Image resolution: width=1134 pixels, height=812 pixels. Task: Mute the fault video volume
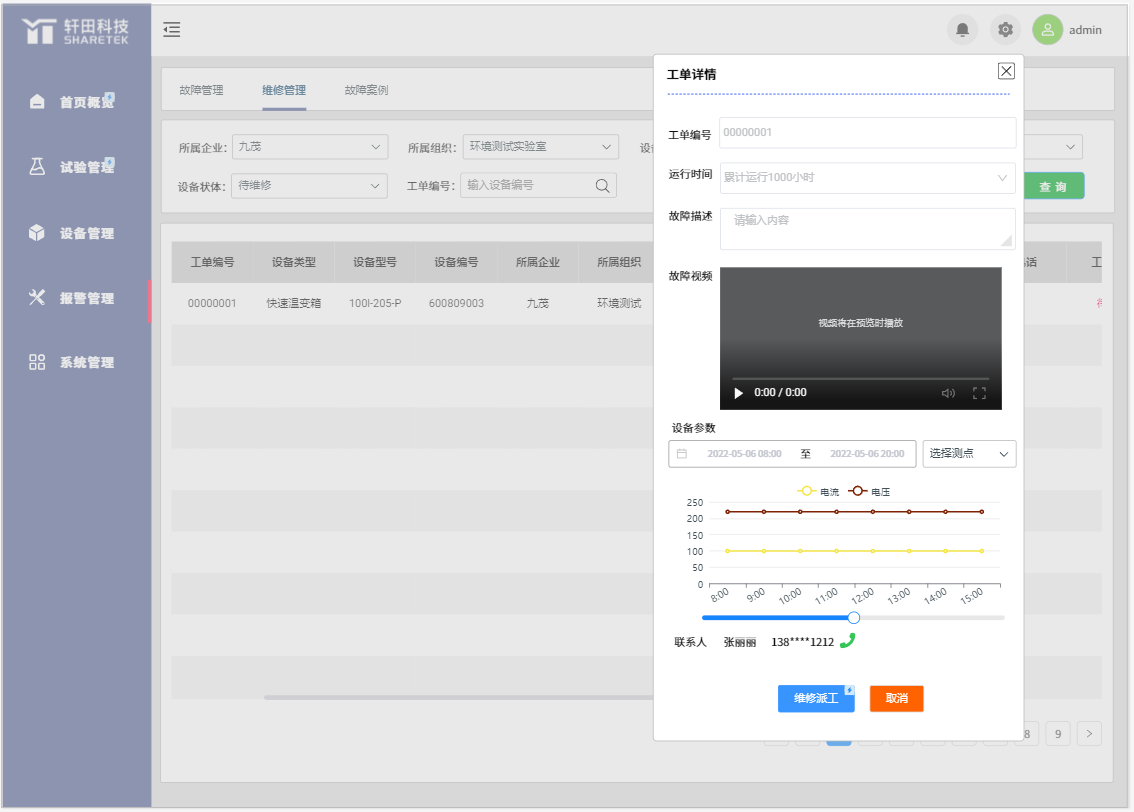point(948,393)
